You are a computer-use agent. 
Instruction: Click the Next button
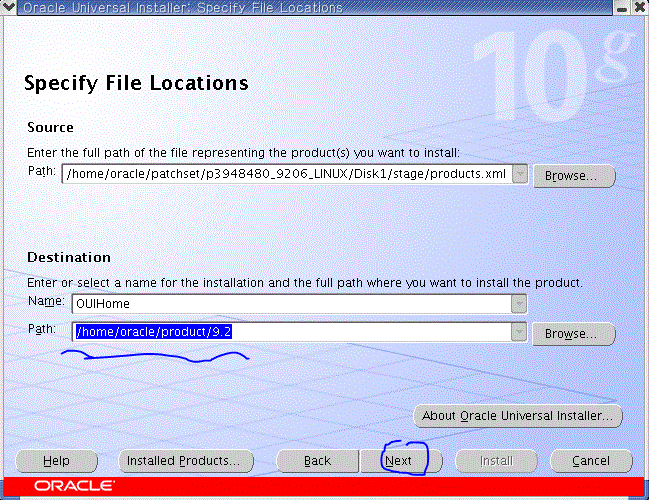tap(401, 461)
